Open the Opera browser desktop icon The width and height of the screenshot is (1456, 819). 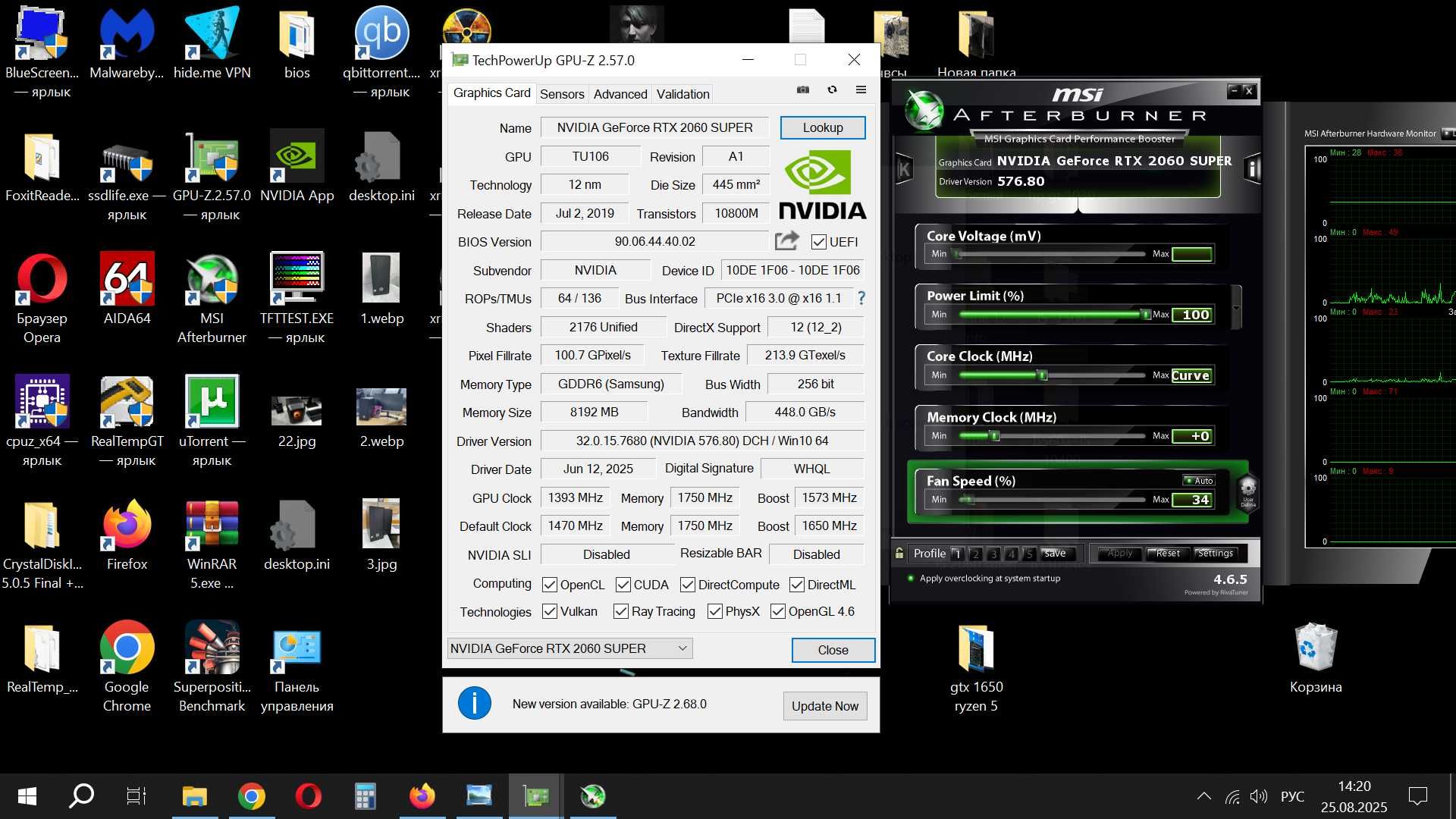pyautogui.click(x=42, y=298)
